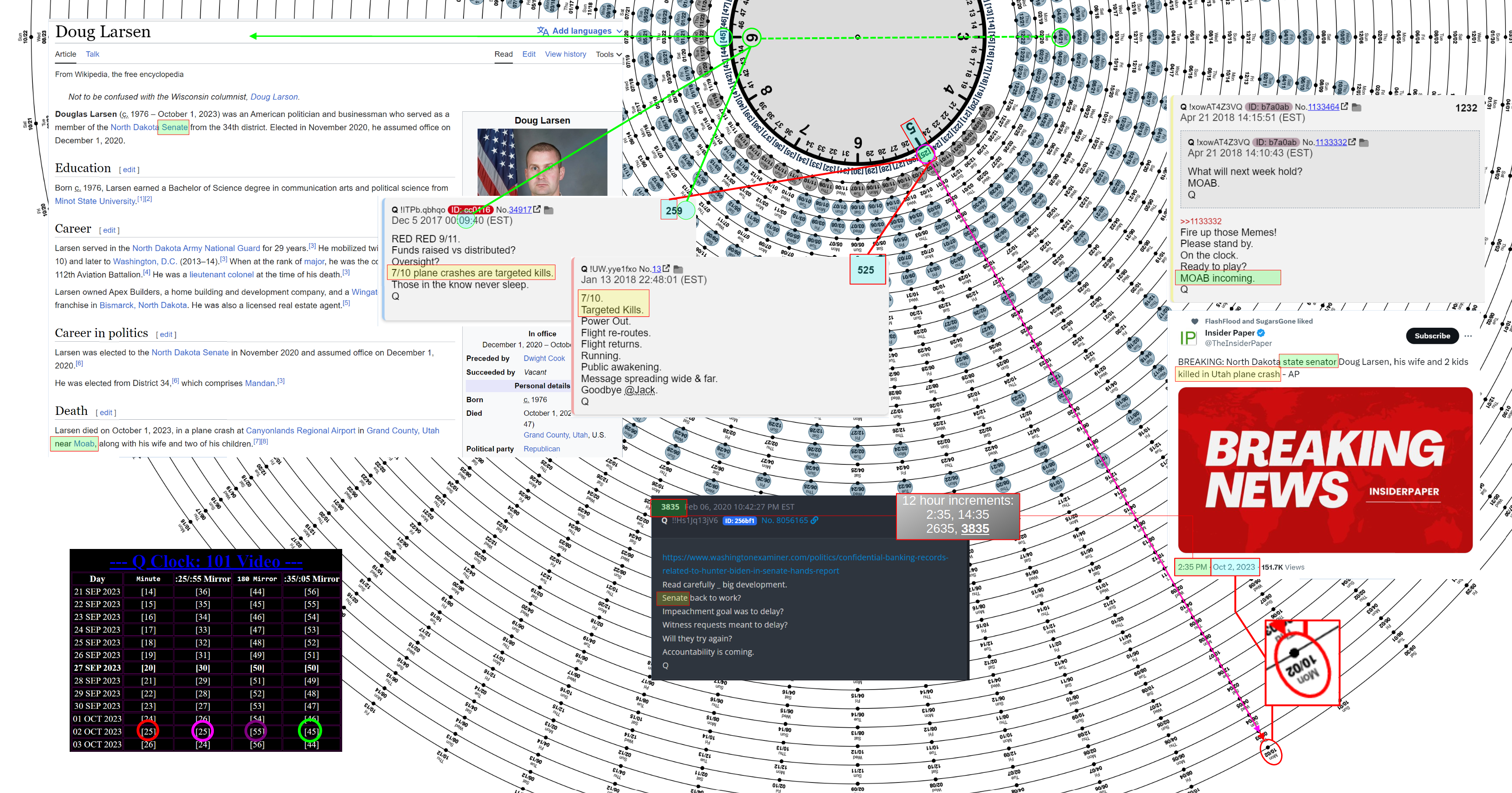Follow the Washington, D.C. link

145,261
